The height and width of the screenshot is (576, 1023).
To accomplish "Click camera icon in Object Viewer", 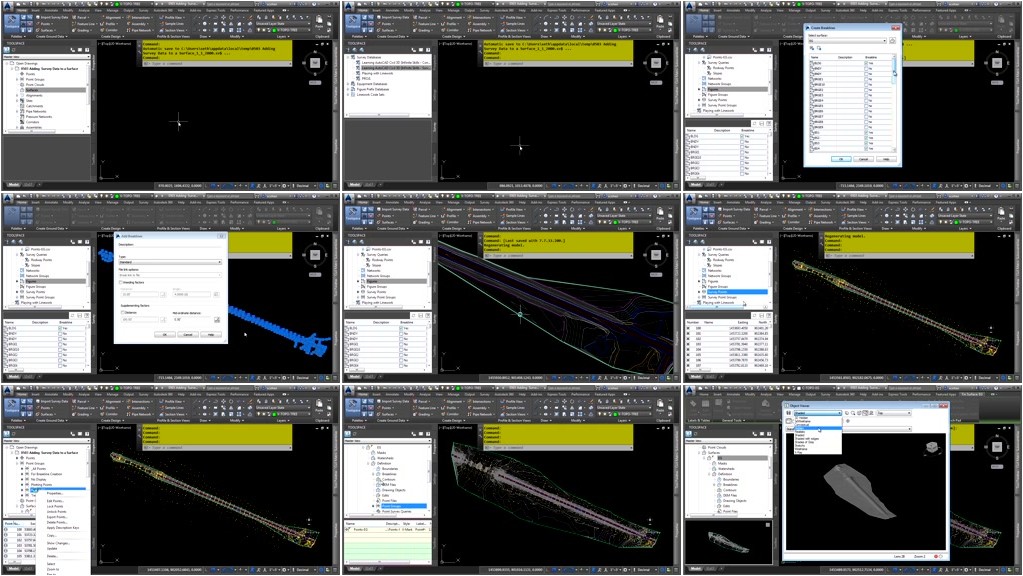I will [789, 421].
